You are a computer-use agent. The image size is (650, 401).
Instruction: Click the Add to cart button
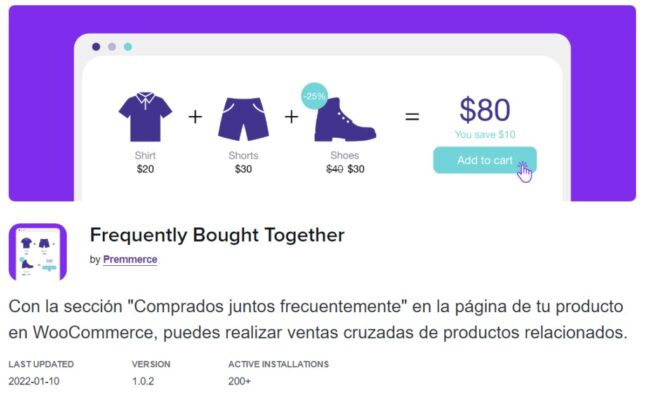point(485,160)
